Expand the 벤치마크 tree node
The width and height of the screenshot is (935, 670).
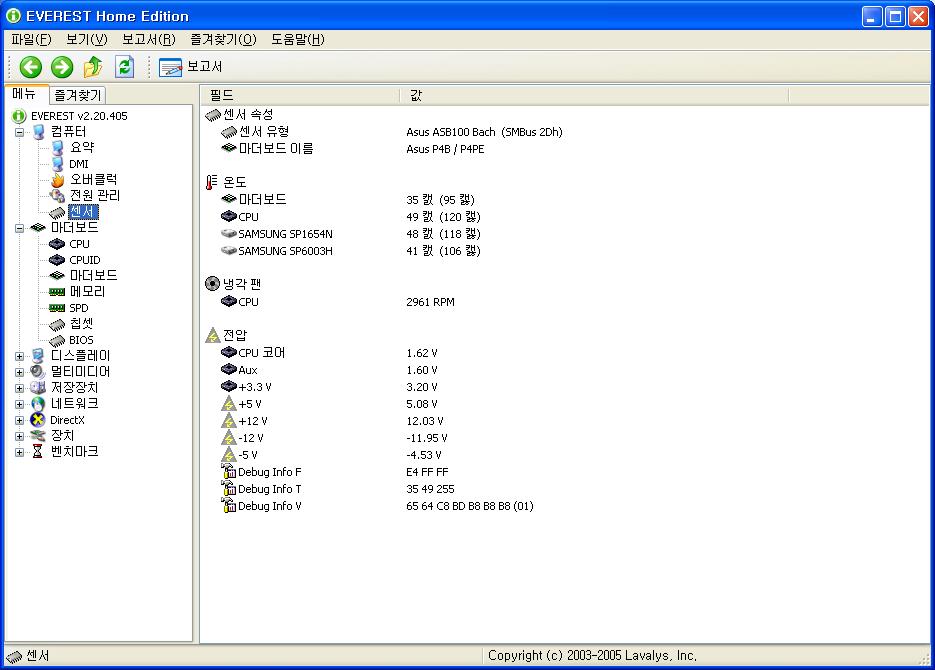(x=20, y=452)
